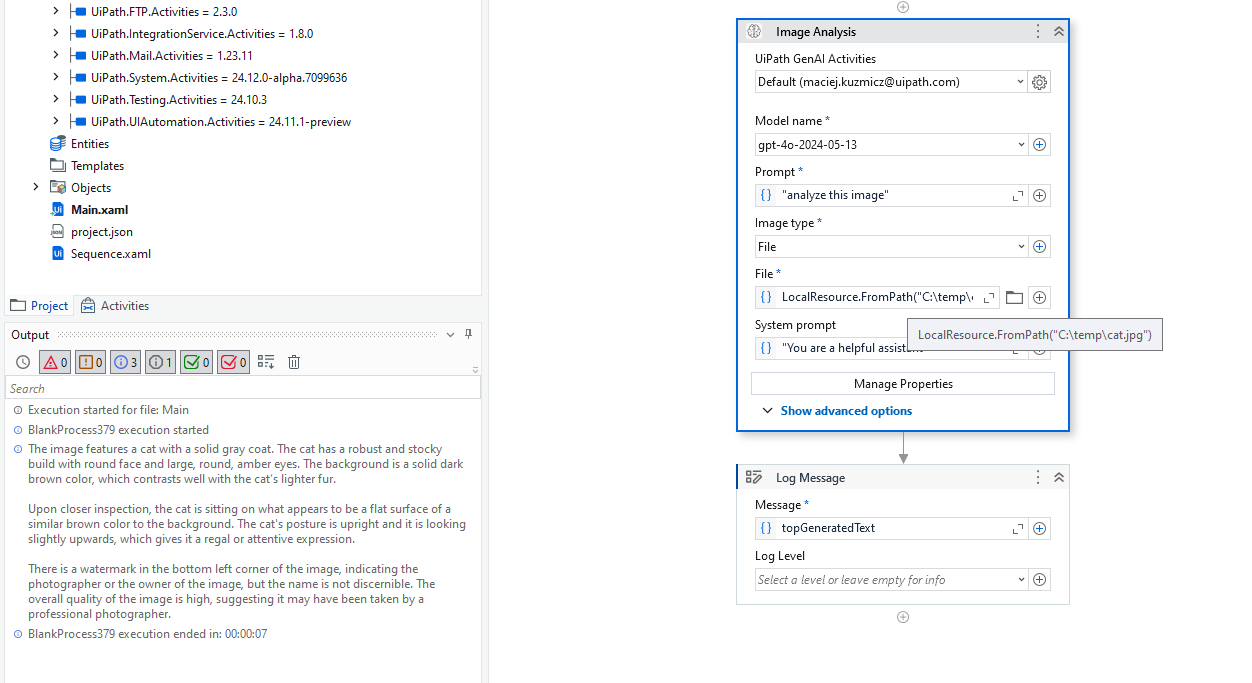Image resolution: width=1252 pixels, height=683 pixels.
Task: Open the Prompt expression editor icon
Action: pyautogui.click(x=1017, y=195)
